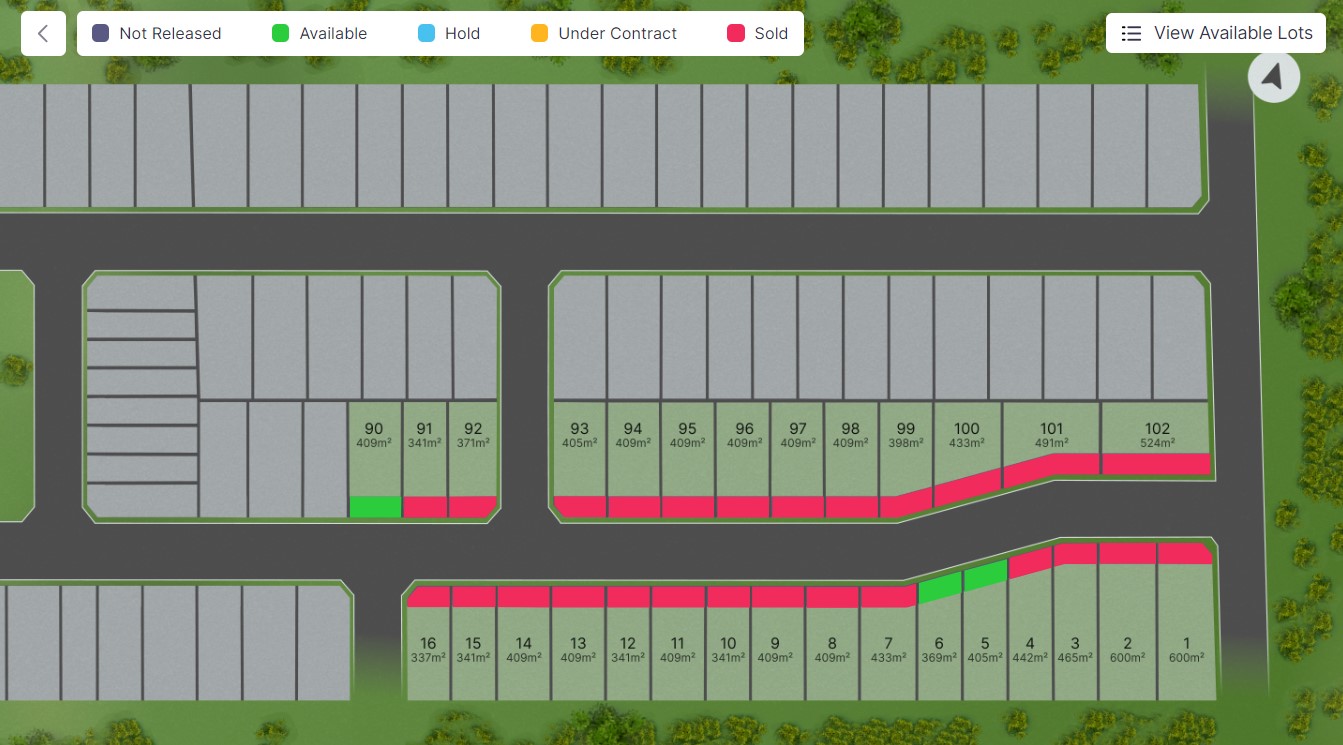
Task: Click the compass north arrow icon
Action: pyautogui.click(x=1274, y=76)
